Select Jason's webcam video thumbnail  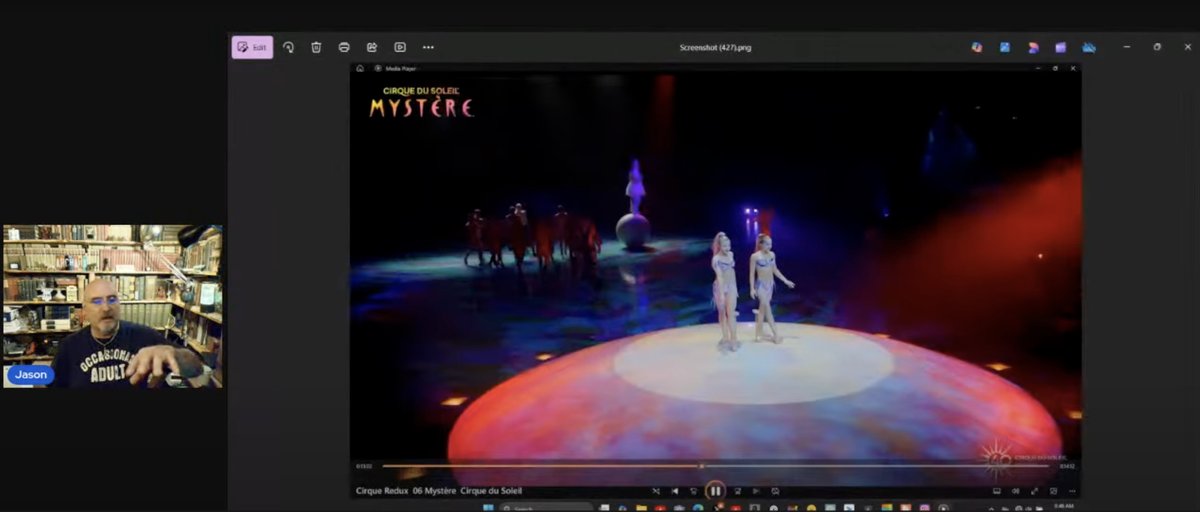[x=113, y=306]
